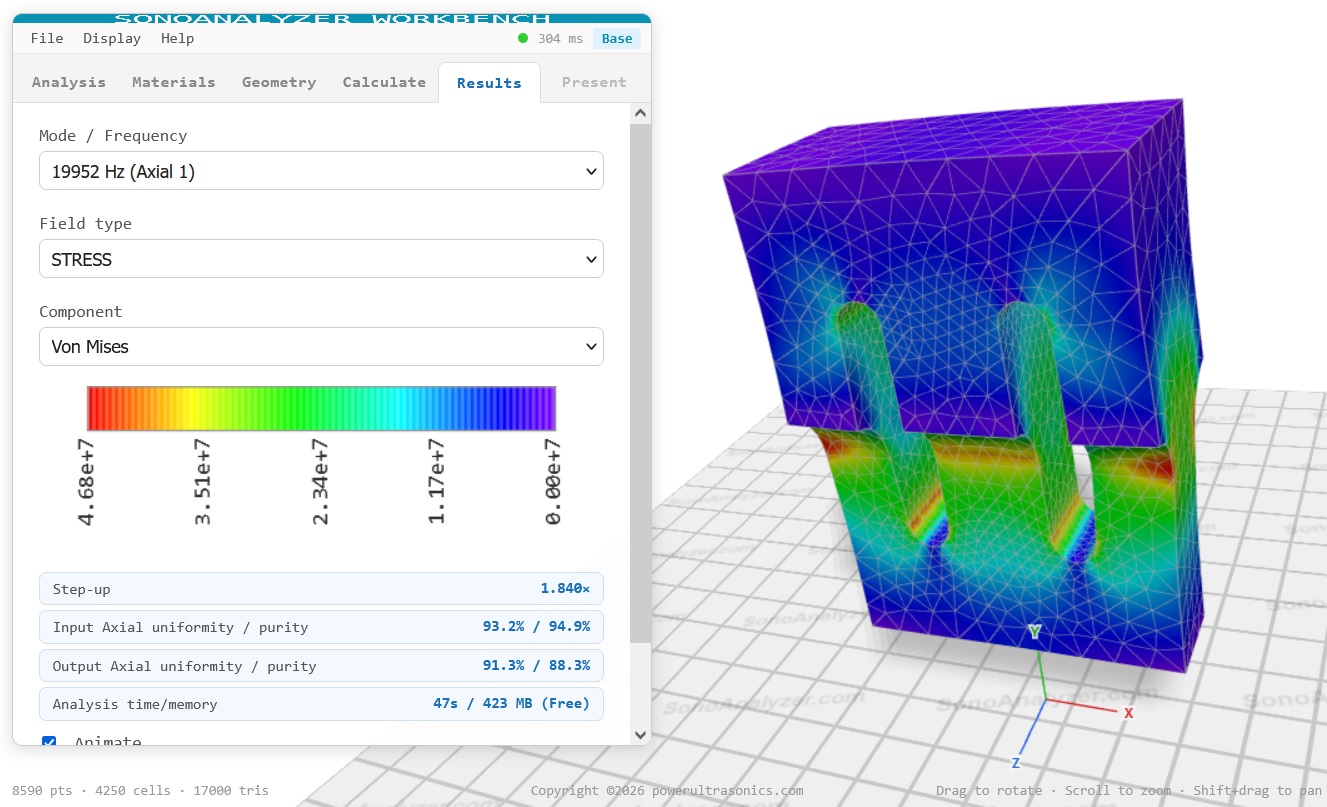
Task: Open the Mode / Frequency dropdown
Action: click(x=321, y=171)
